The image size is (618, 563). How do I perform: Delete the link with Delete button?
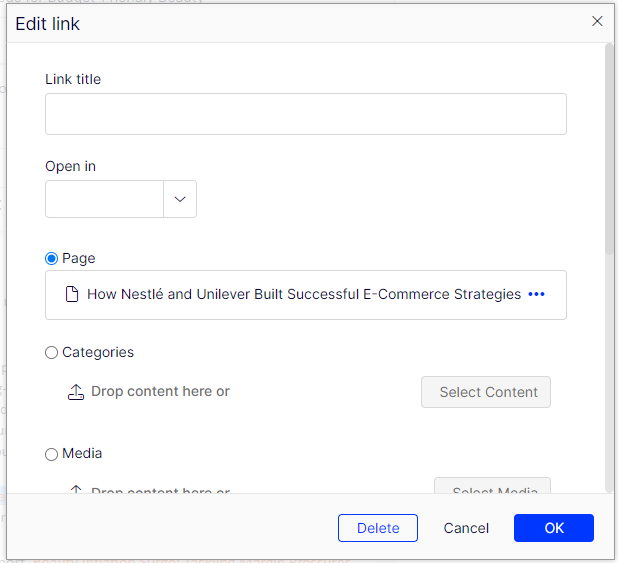click(x=378, y=528)
